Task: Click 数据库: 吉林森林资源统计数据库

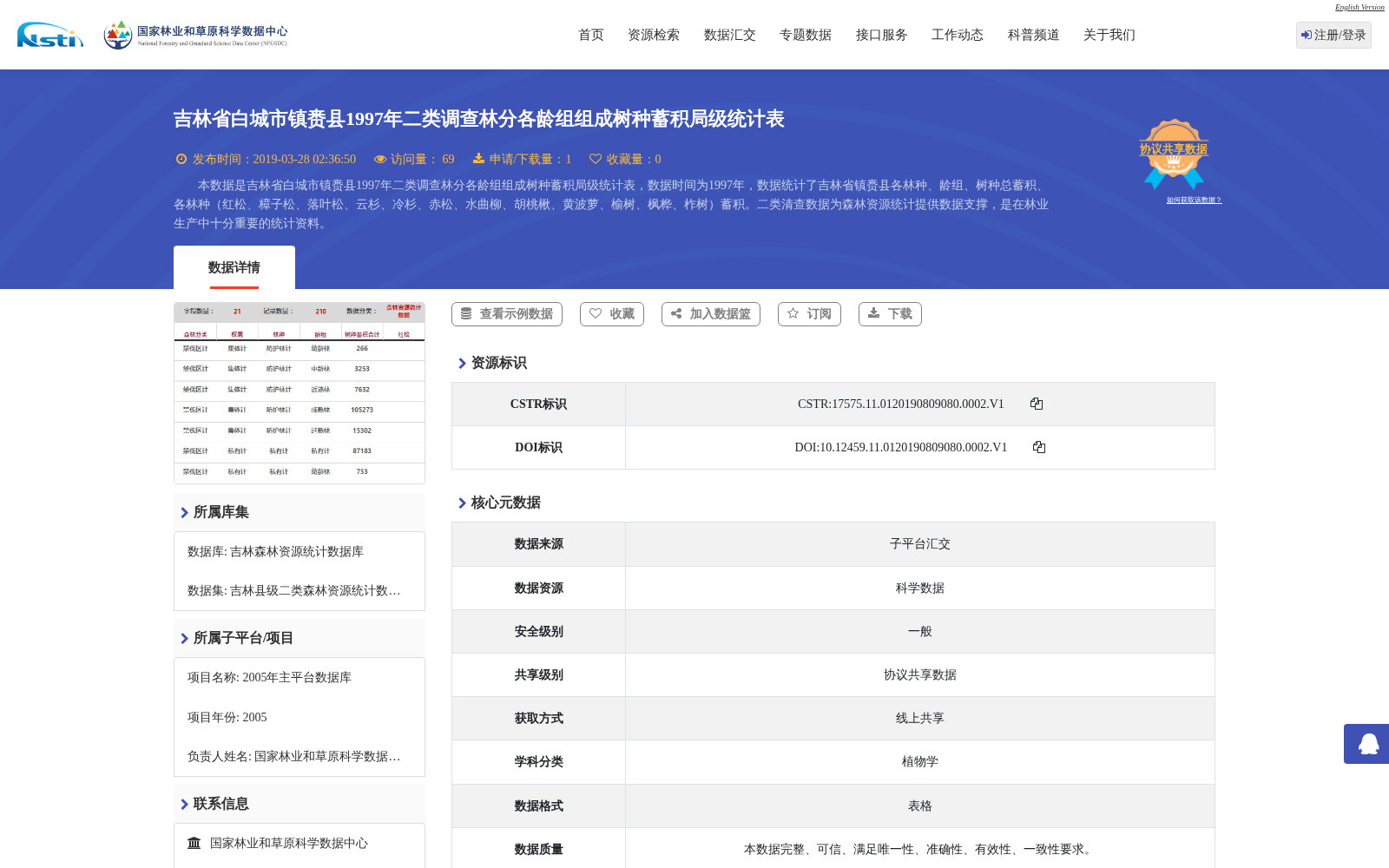Action: (275, 551)
